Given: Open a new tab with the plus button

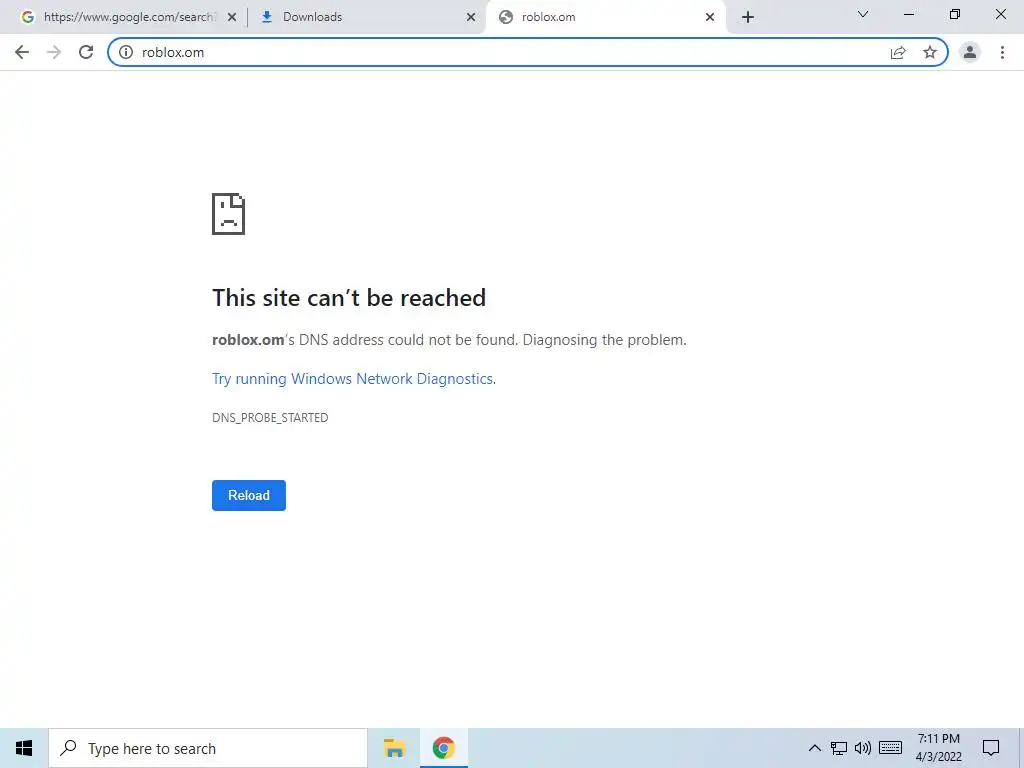Looking at the screenshot, I should (748, 17).
